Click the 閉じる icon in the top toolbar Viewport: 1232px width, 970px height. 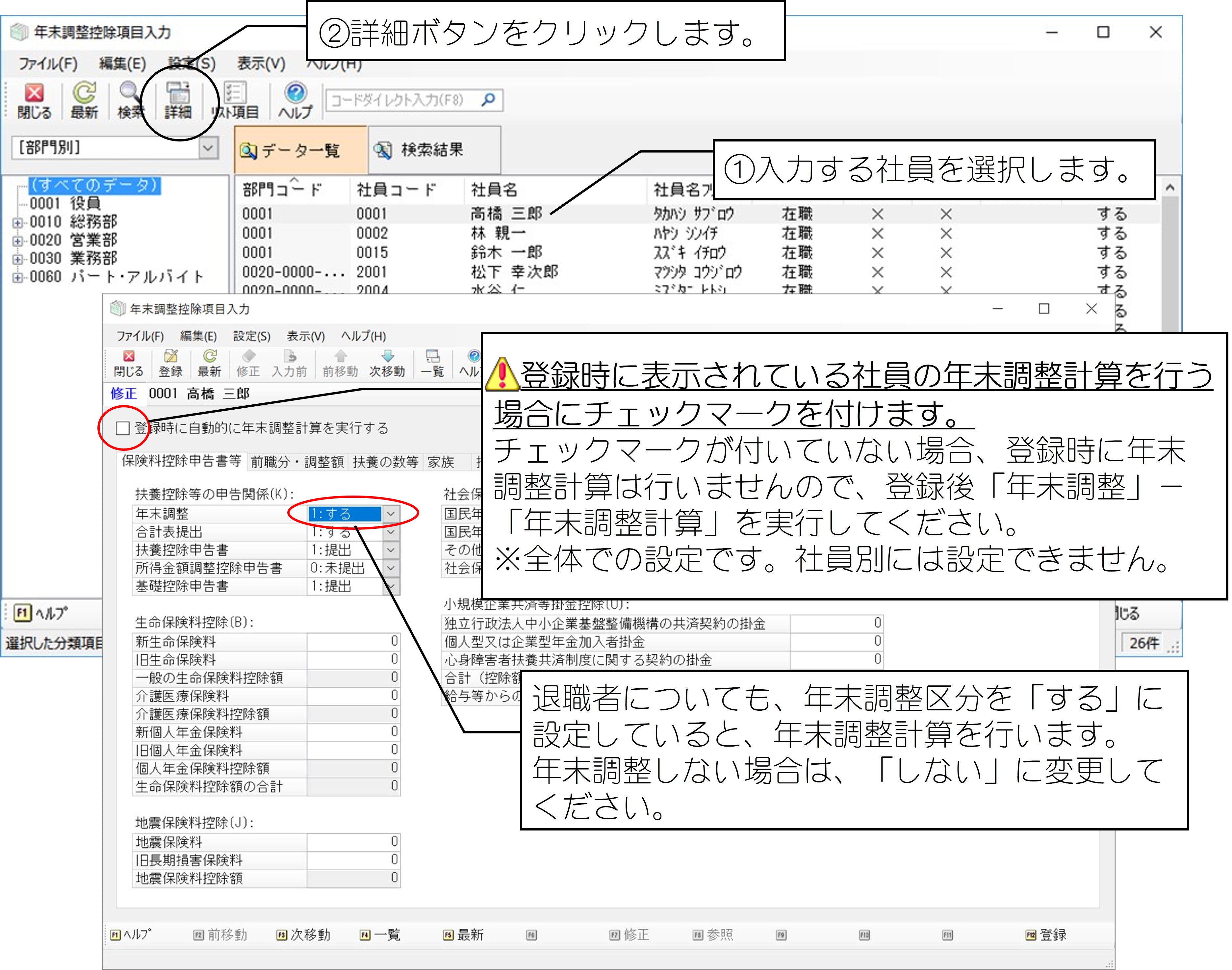34,100
